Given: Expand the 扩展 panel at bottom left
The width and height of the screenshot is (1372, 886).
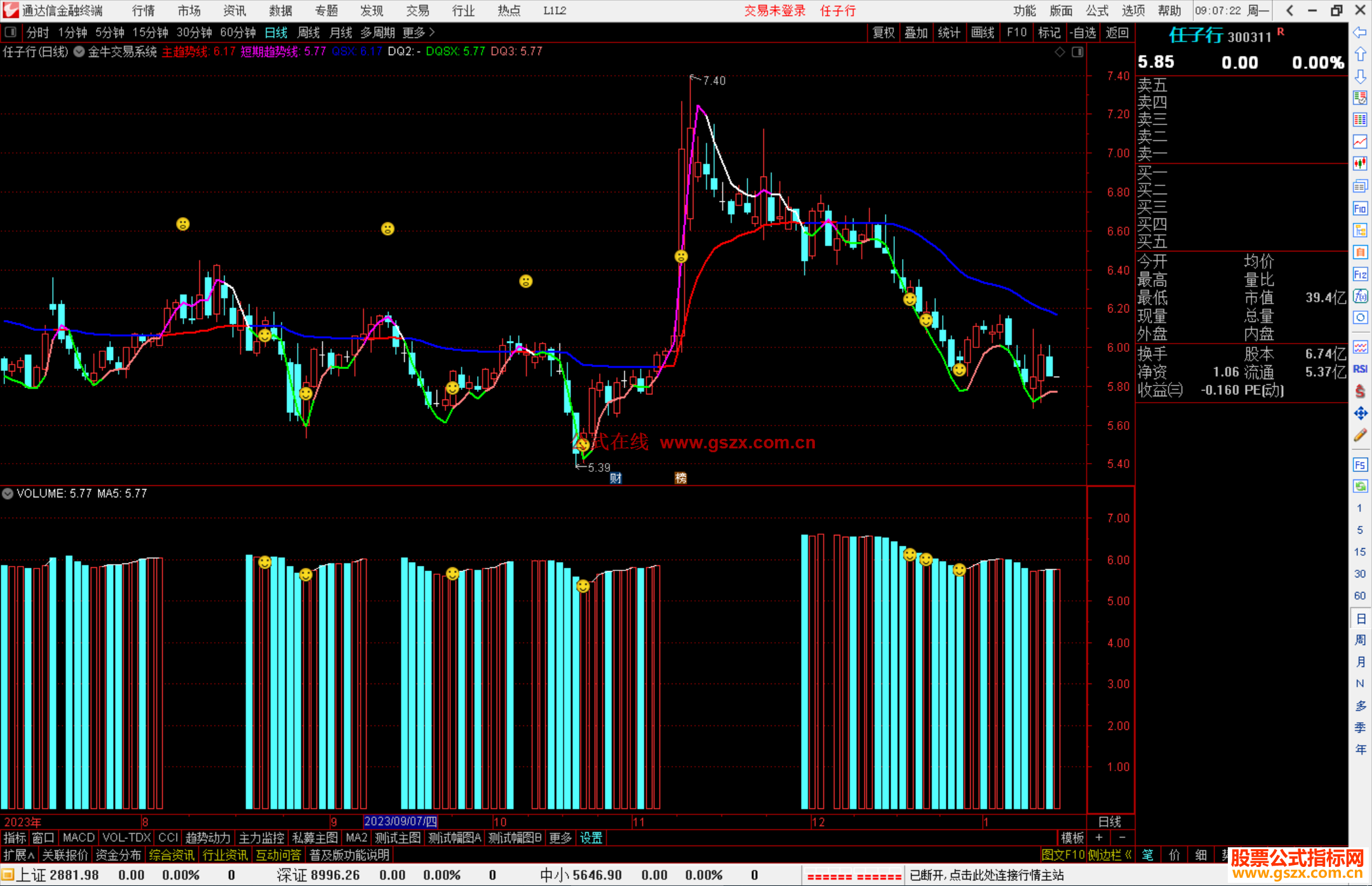Looking at the screenshot, I should tap(19, 855).
